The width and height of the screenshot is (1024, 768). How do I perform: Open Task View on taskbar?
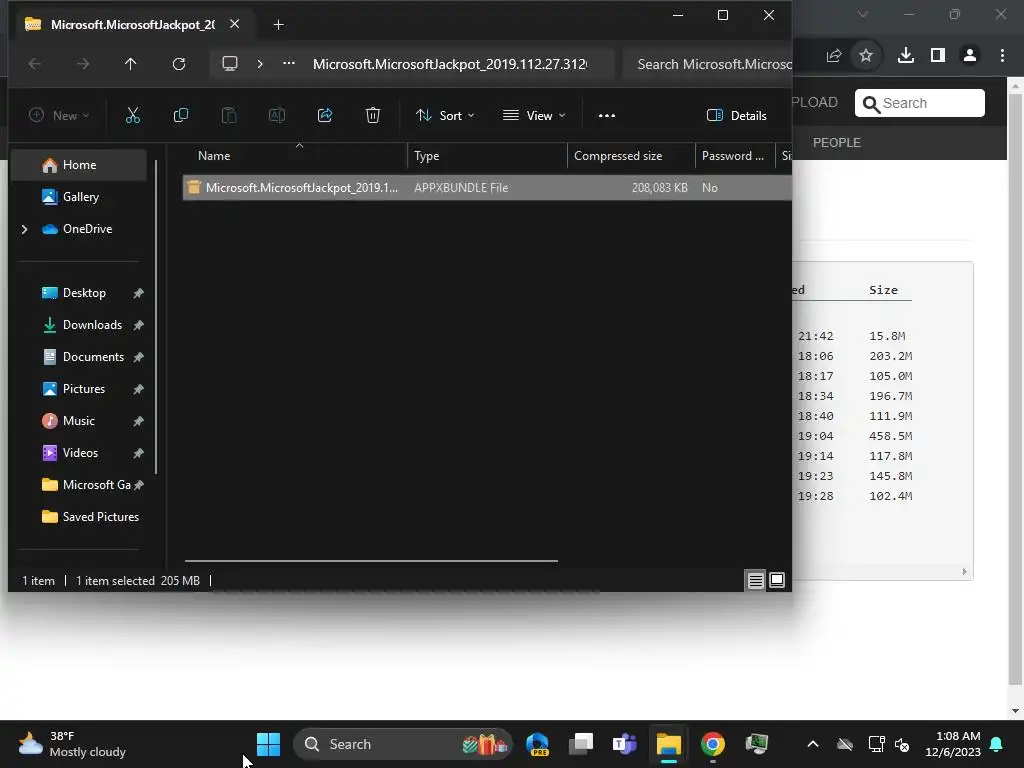point(581,744)
